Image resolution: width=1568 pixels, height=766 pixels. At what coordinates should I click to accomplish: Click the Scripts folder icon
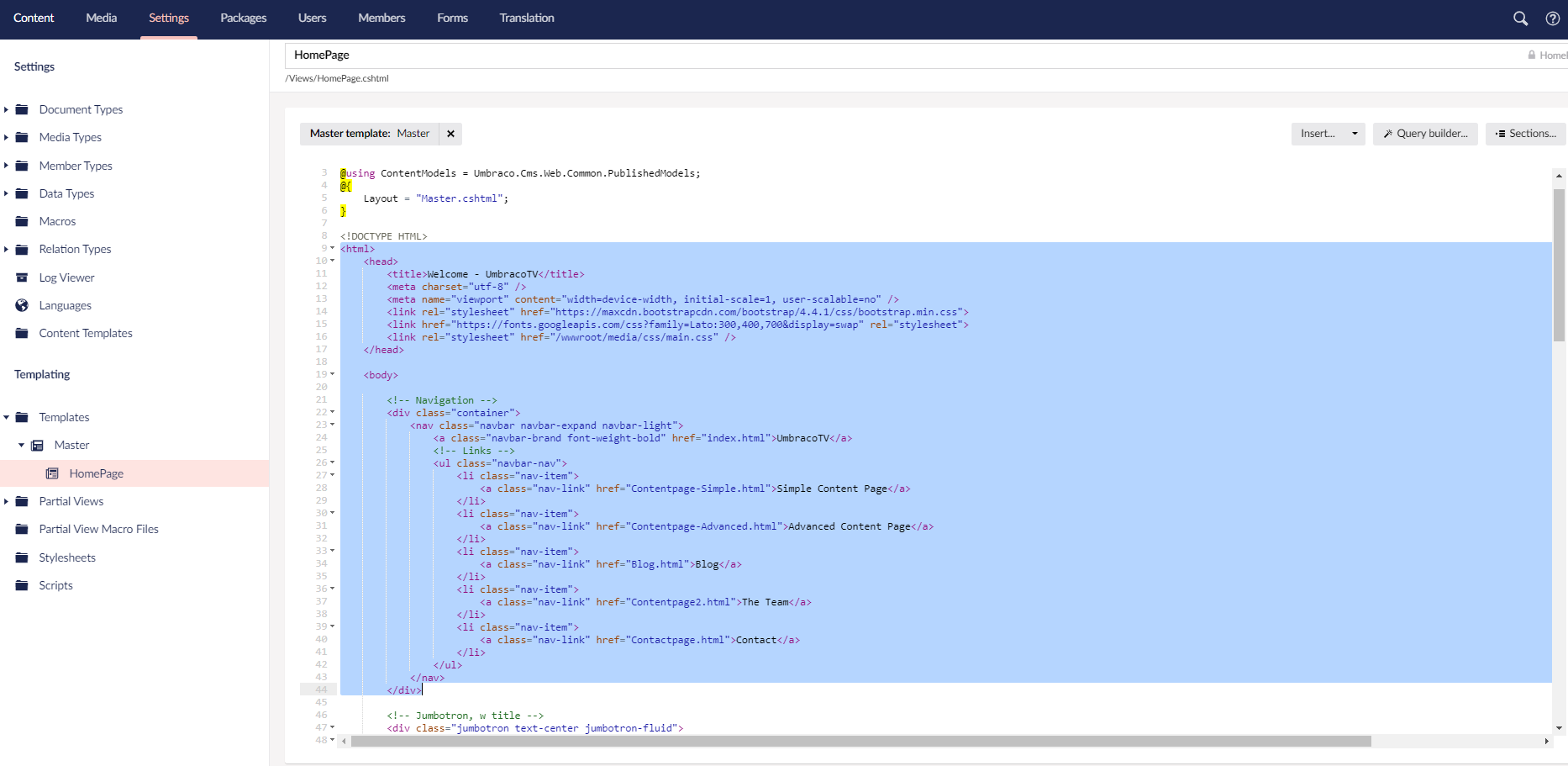pos(22,585)
